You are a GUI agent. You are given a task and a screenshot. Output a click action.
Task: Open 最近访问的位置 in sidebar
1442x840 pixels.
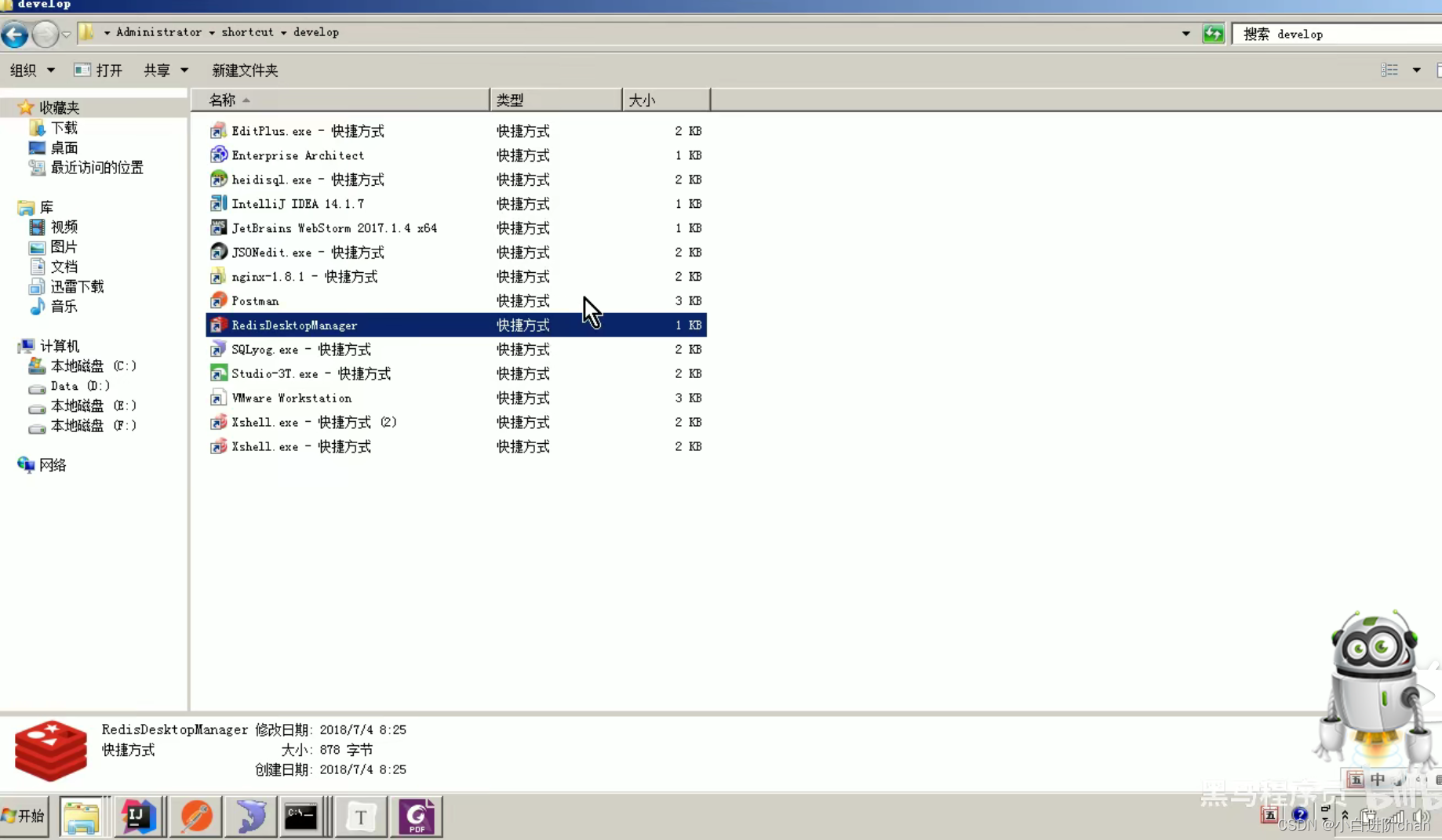96,167
